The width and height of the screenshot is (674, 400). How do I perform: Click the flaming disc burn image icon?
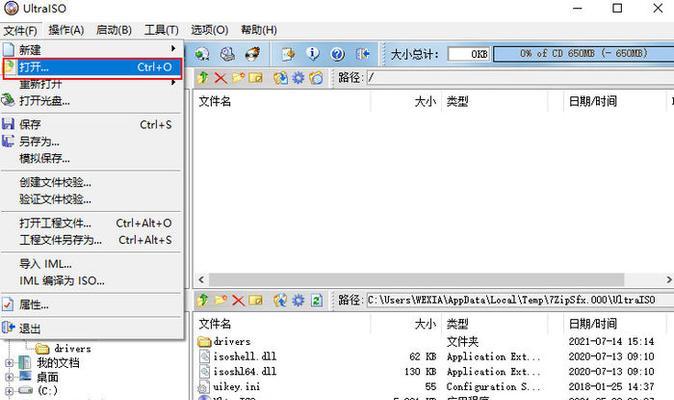[252, 54]
